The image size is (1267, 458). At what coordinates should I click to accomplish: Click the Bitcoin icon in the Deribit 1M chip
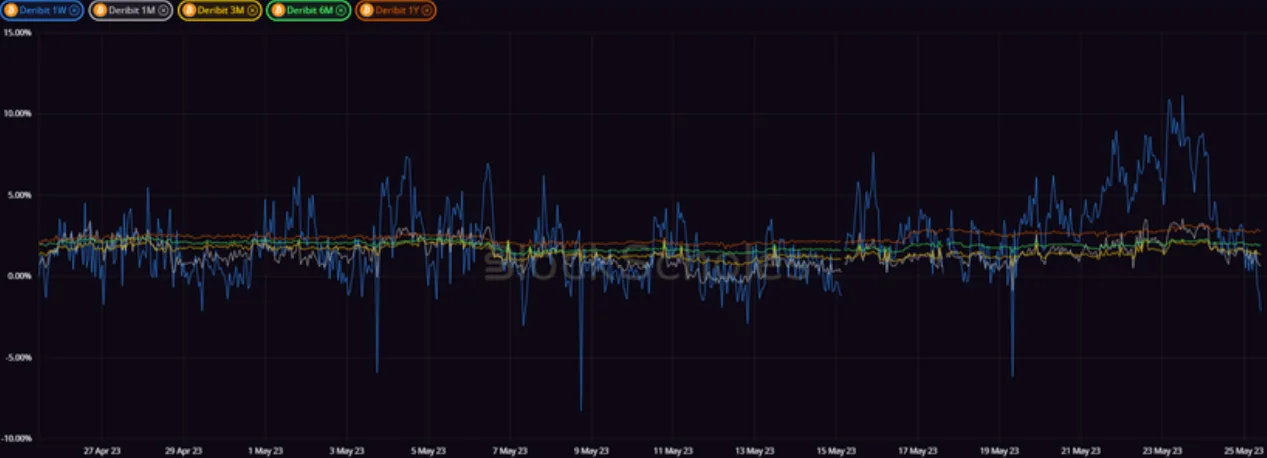click(x=101, y=11)
